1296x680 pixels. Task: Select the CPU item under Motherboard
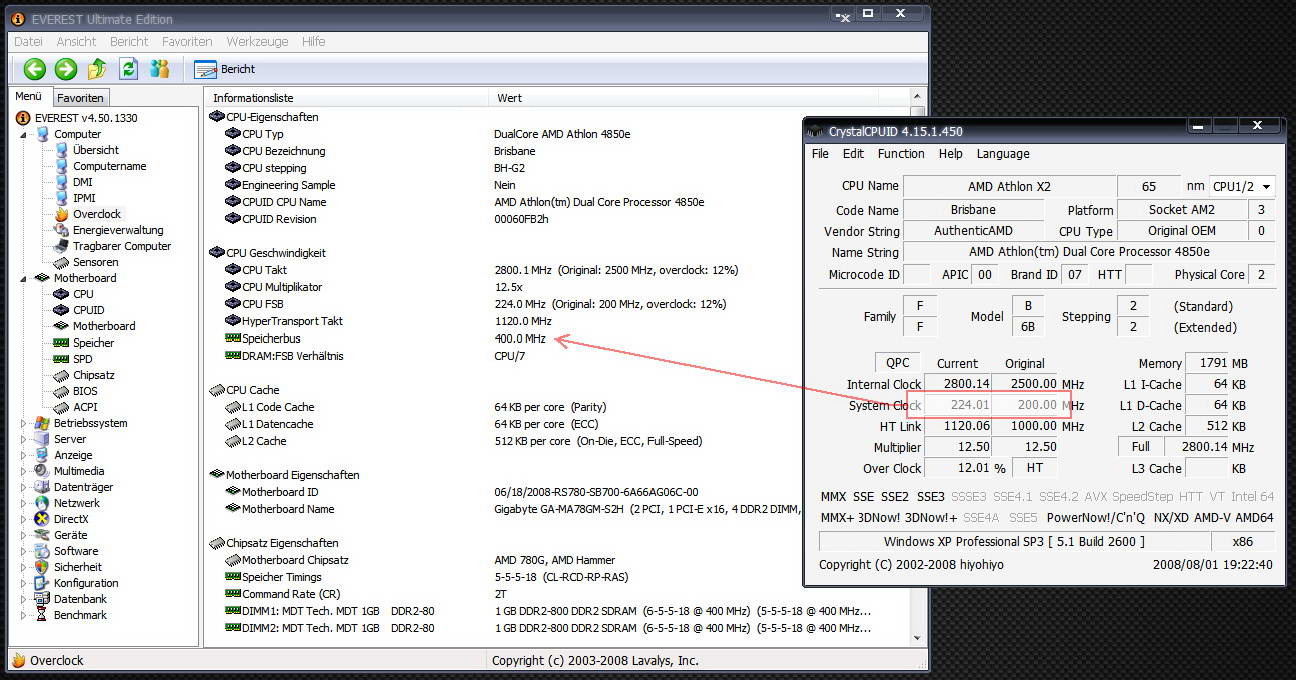[83, 294]
